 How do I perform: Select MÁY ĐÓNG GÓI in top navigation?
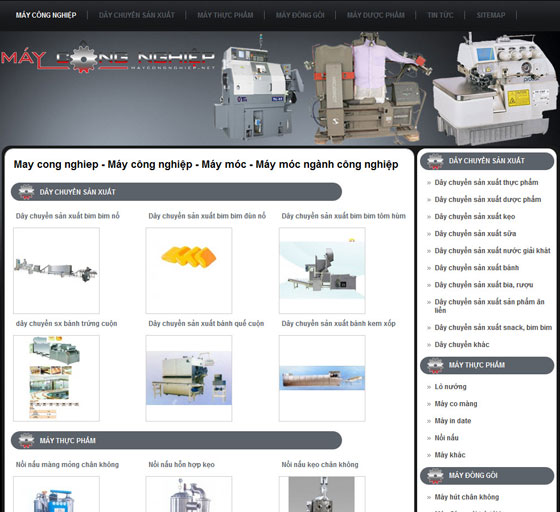(300, 15)
